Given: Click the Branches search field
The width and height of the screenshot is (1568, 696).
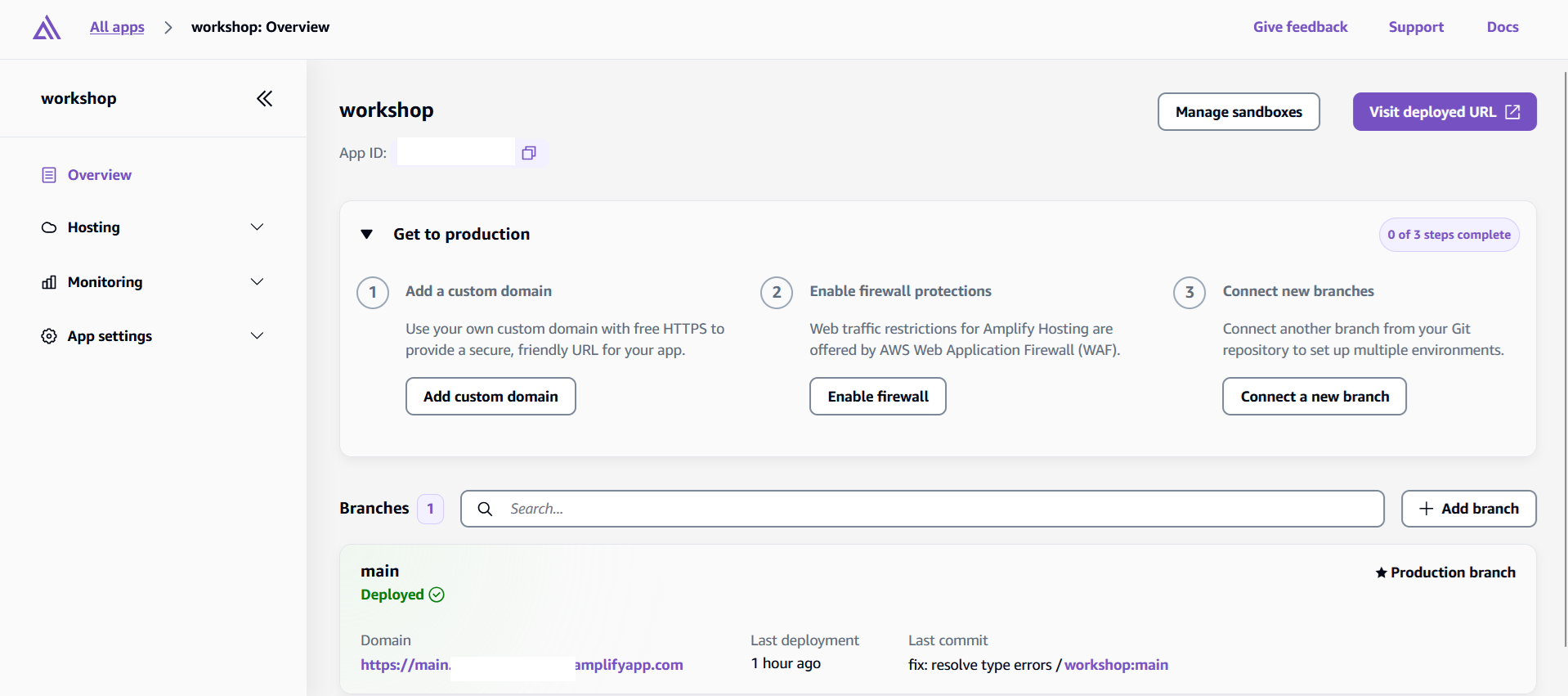Looking at the screenshot, I should click(922, 509).
